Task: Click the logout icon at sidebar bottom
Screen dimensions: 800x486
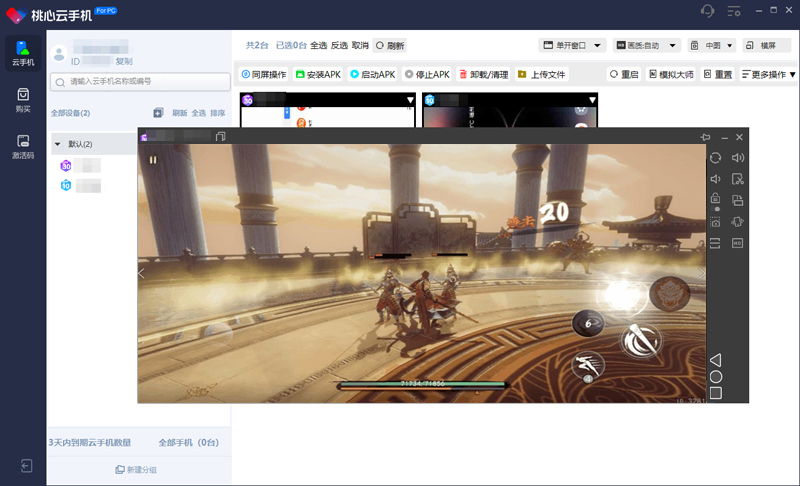Action: coord(27,466)
